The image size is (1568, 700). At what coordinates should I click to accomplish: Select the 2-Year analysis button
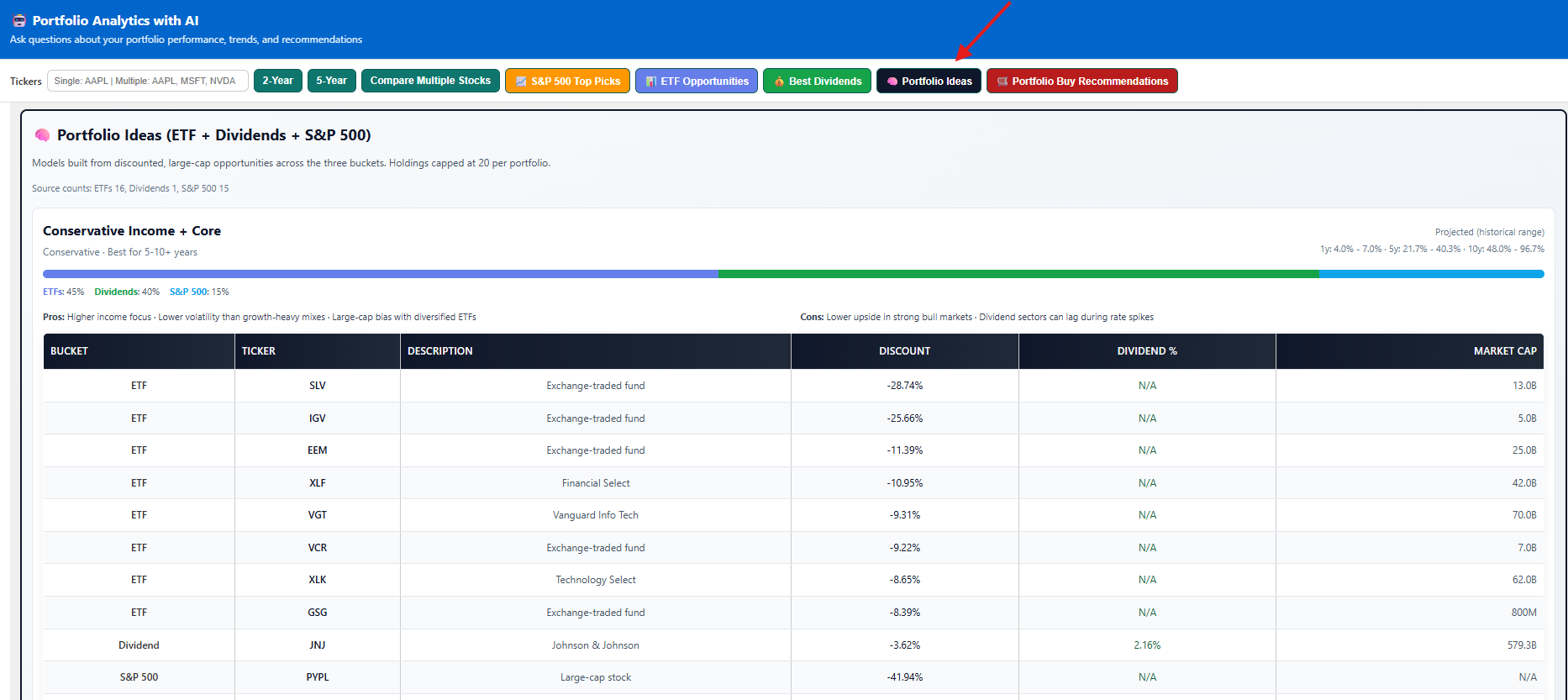click(277, 81)
